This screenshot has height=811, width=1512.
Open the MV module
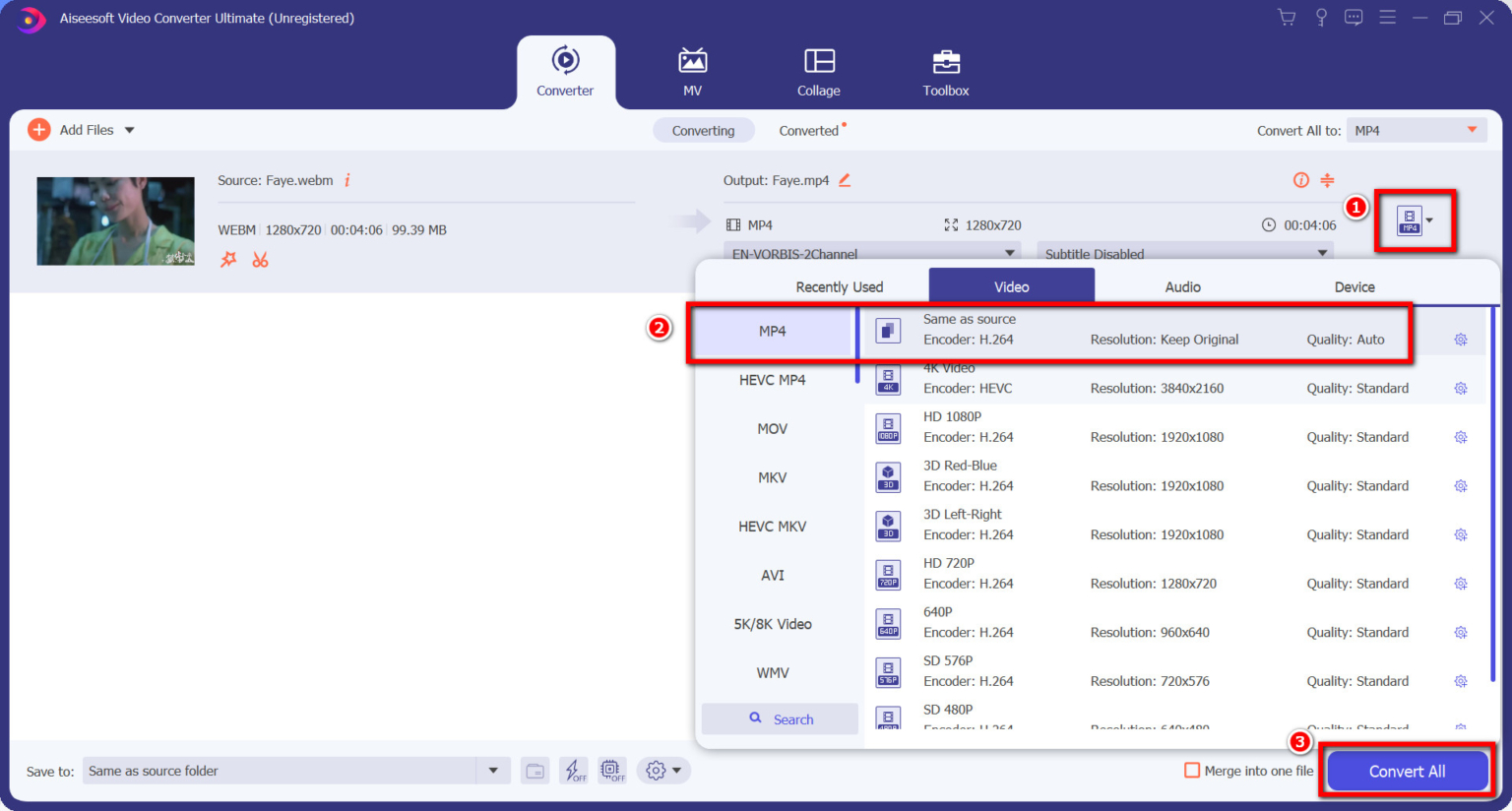coord(692,71)
